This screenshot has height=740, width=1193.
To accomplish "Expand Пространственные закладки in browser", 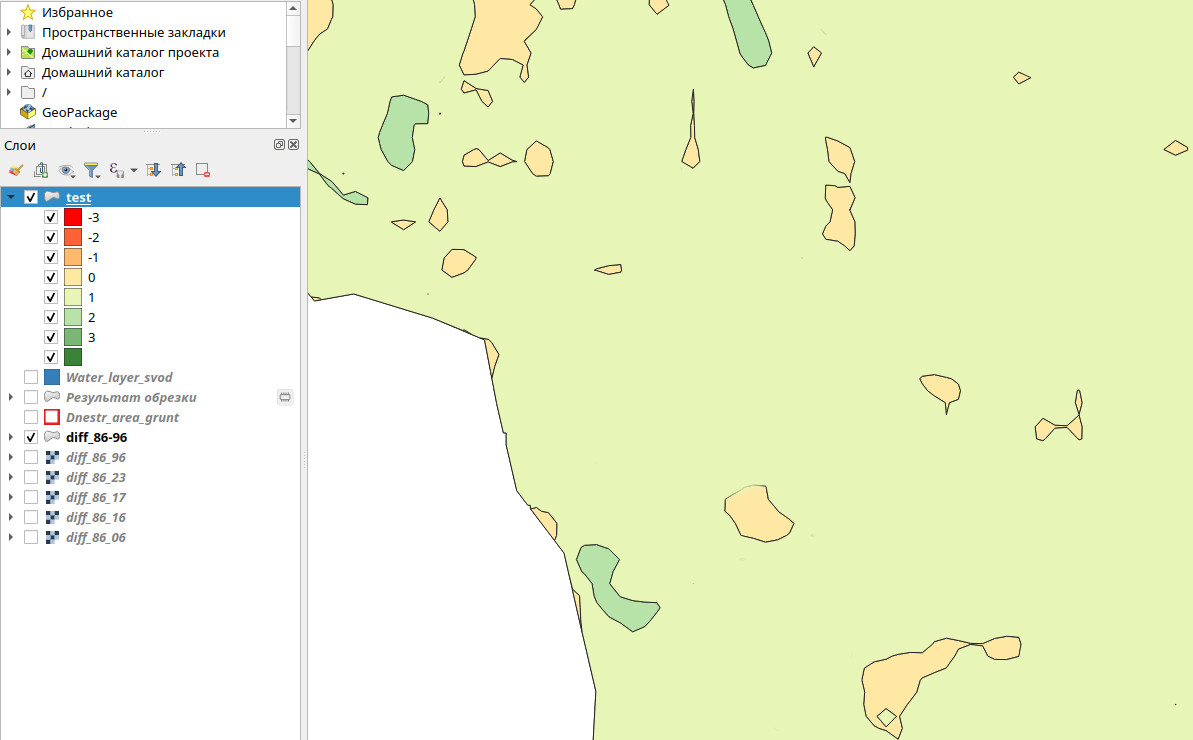I will [x=9, y=32].
